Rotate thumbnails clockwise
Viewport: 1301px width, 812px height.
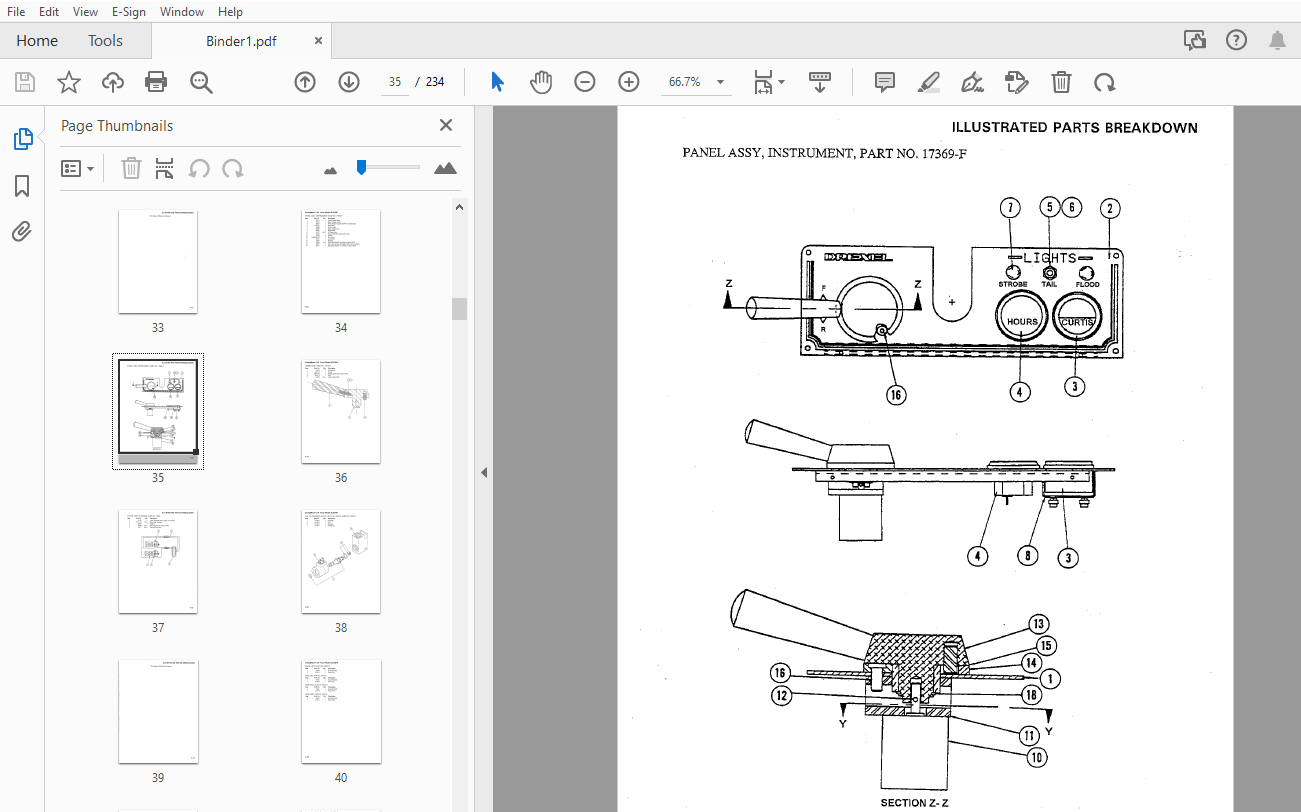point(233,168)
